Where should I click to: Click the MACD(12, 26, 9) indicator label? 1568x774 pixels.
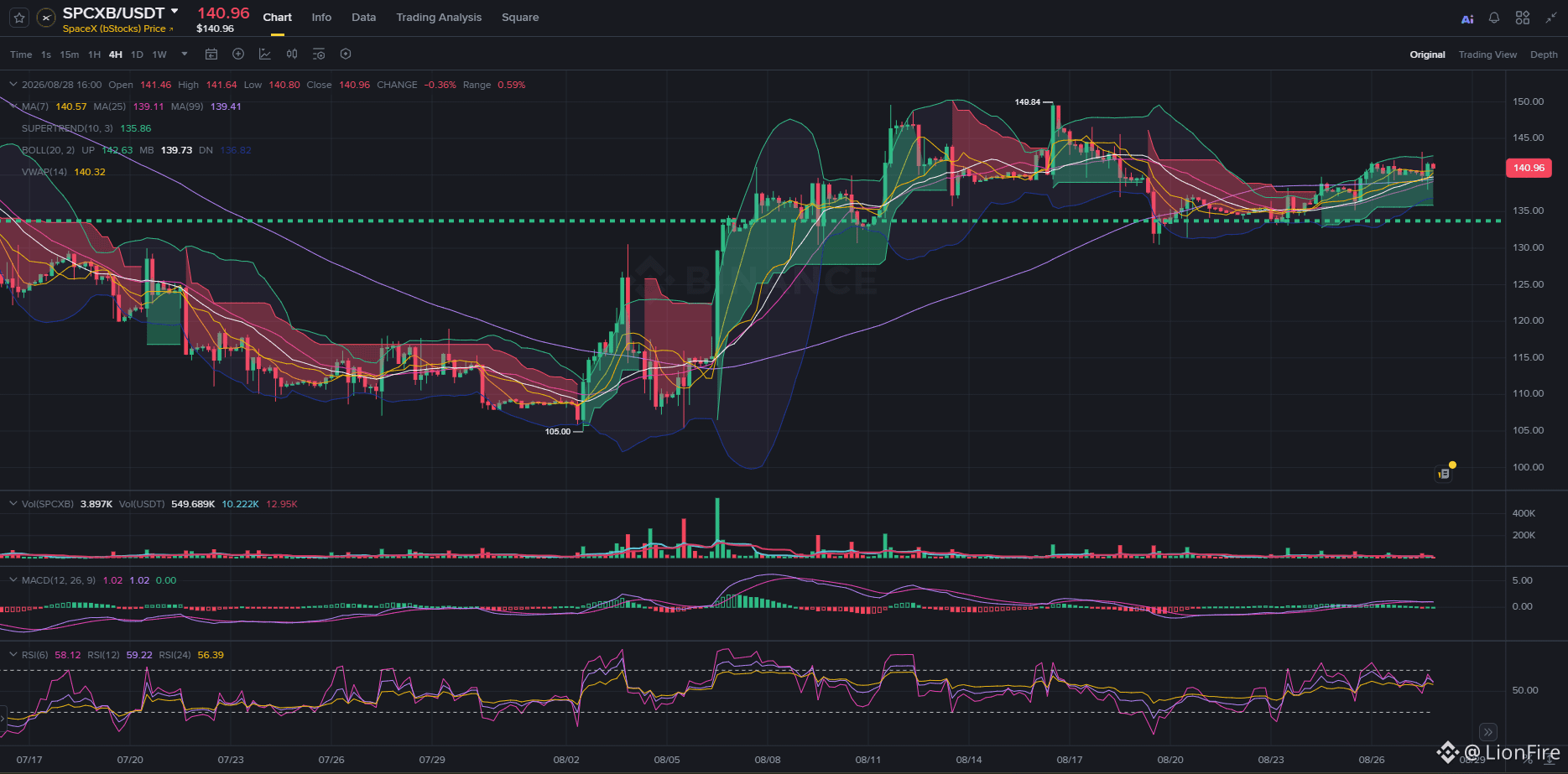coord(59,580)
